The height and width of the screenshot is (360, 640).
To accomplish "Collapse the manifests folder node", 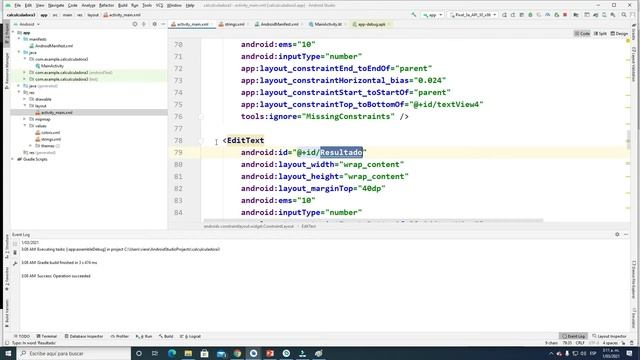I will [19, 39].
